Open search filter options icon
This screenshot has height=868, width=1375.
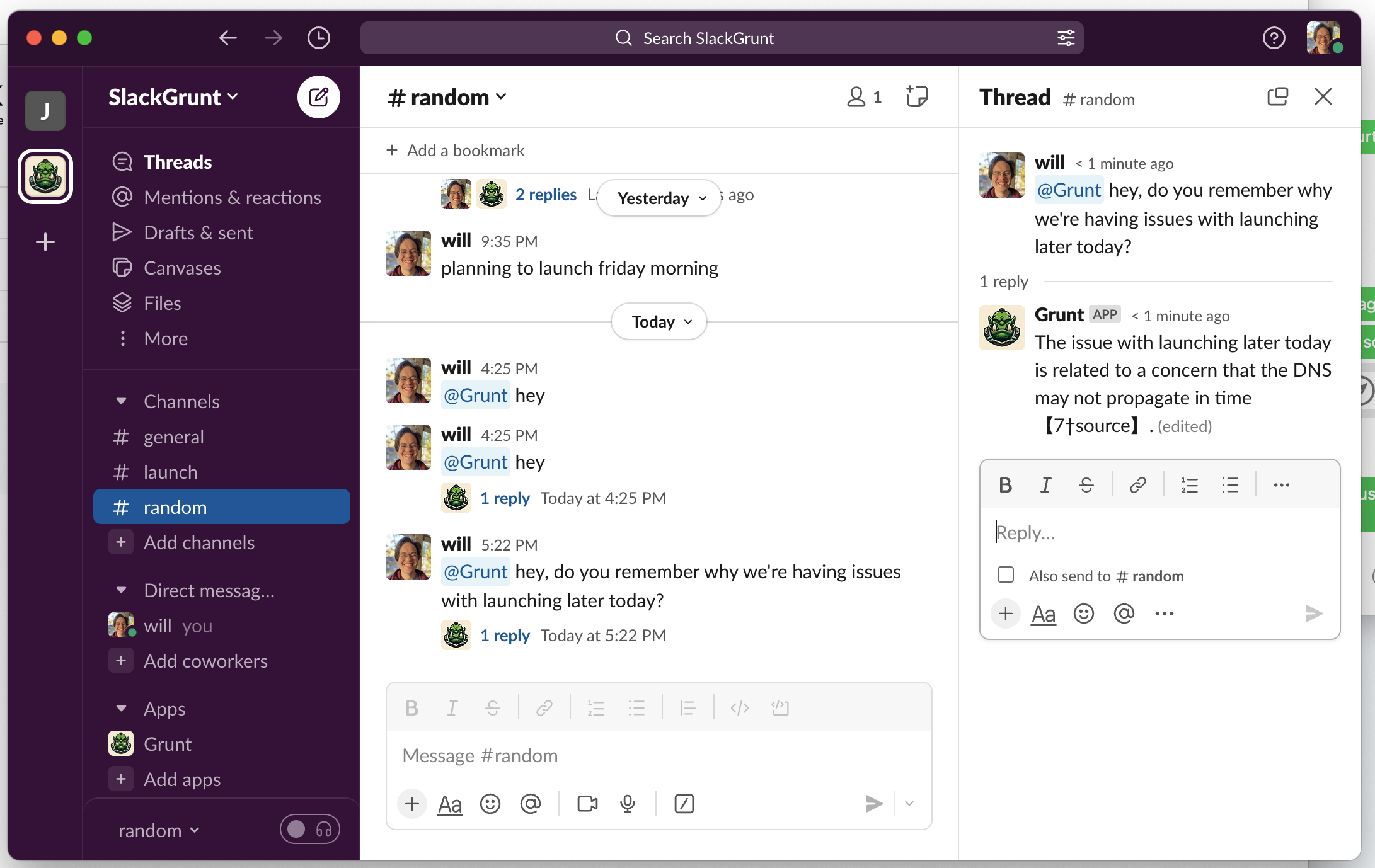[1066, 38]
